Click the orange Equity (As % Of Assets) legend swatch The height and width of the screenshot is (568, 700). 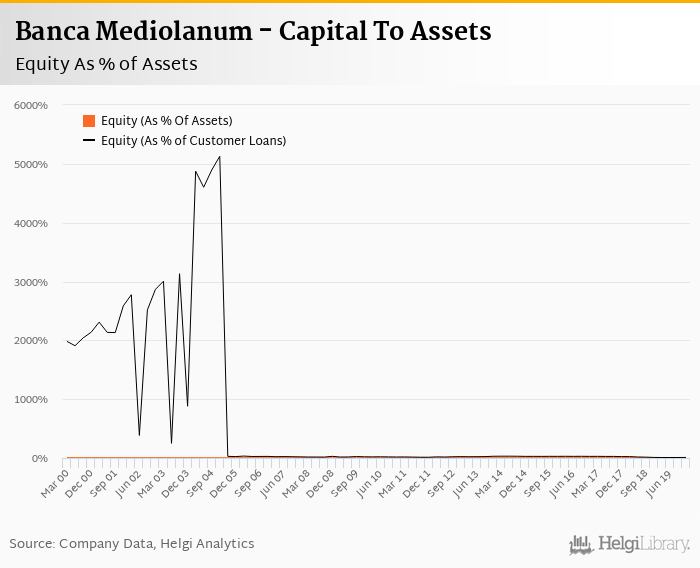coord(89,121)
